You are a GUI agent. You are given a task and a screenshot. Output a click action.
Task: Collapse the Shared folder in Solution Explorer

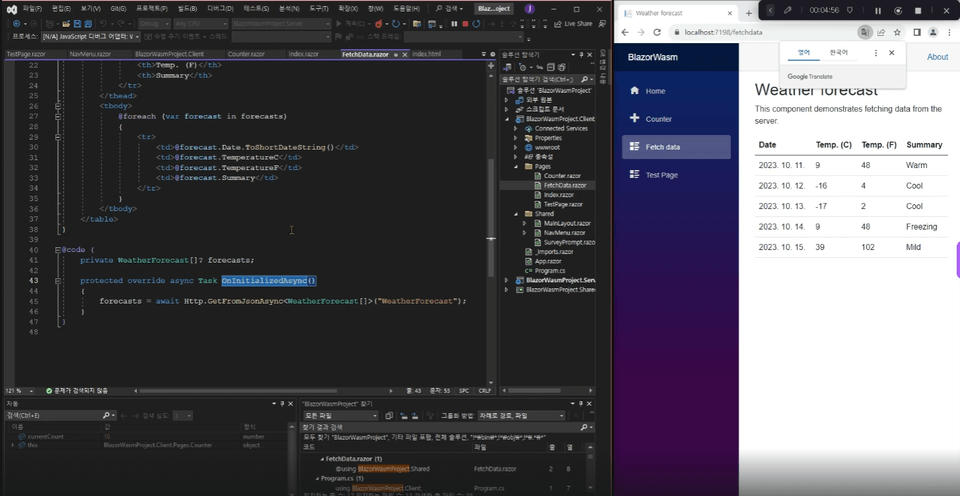click(x=515, y=214)
